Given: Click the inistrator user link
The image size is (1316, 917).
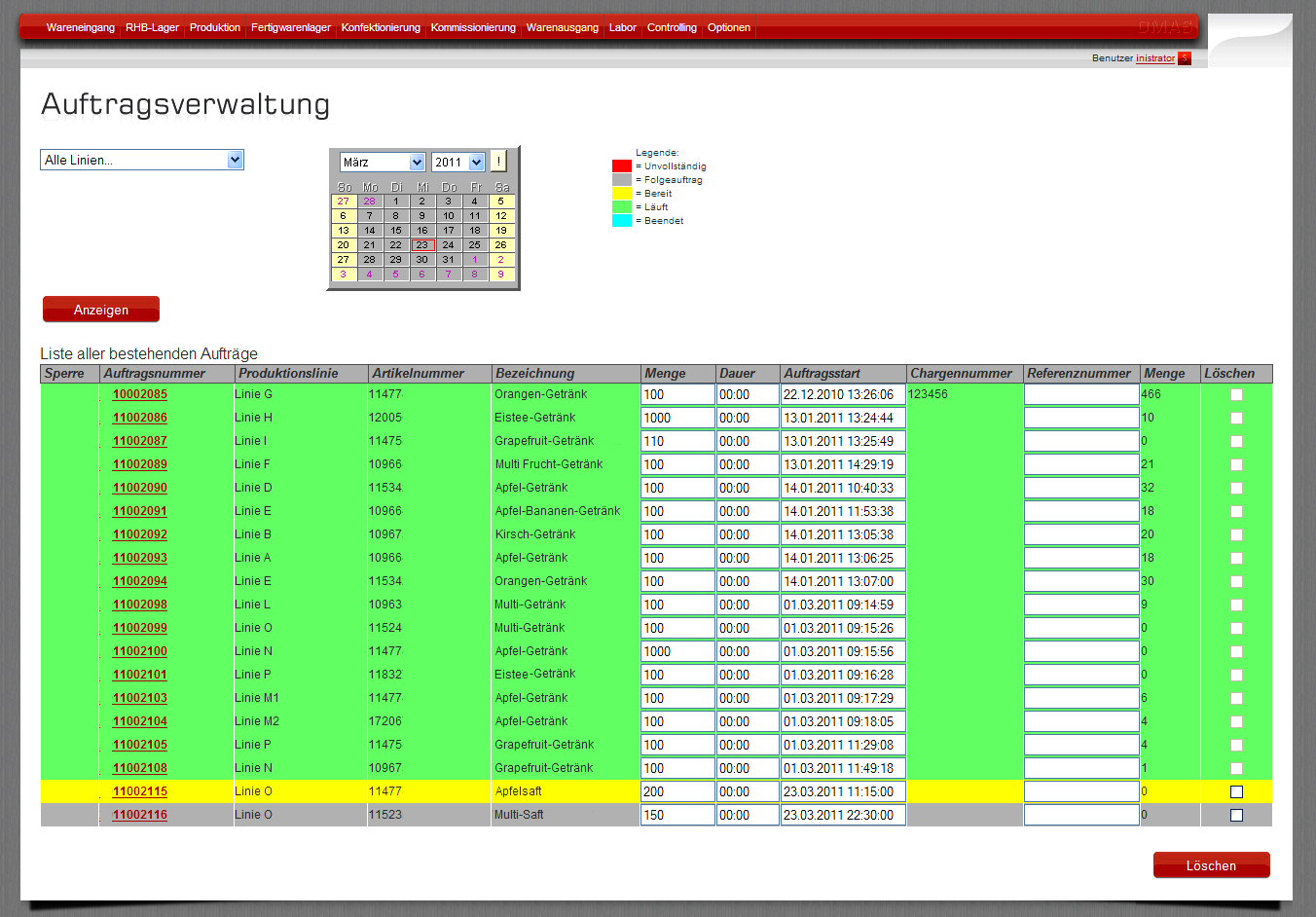Looking at the screenshot, I should 1154,58.
